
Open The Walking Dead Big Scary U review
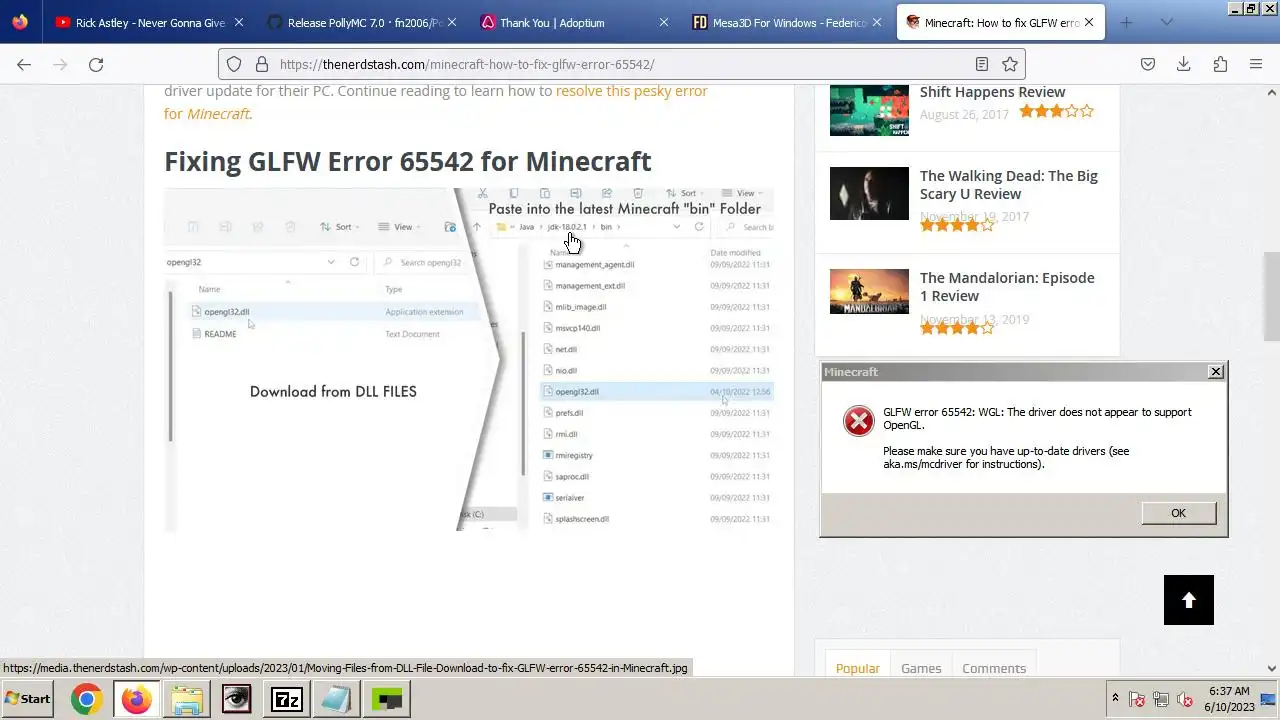(x=1008, y=184)
